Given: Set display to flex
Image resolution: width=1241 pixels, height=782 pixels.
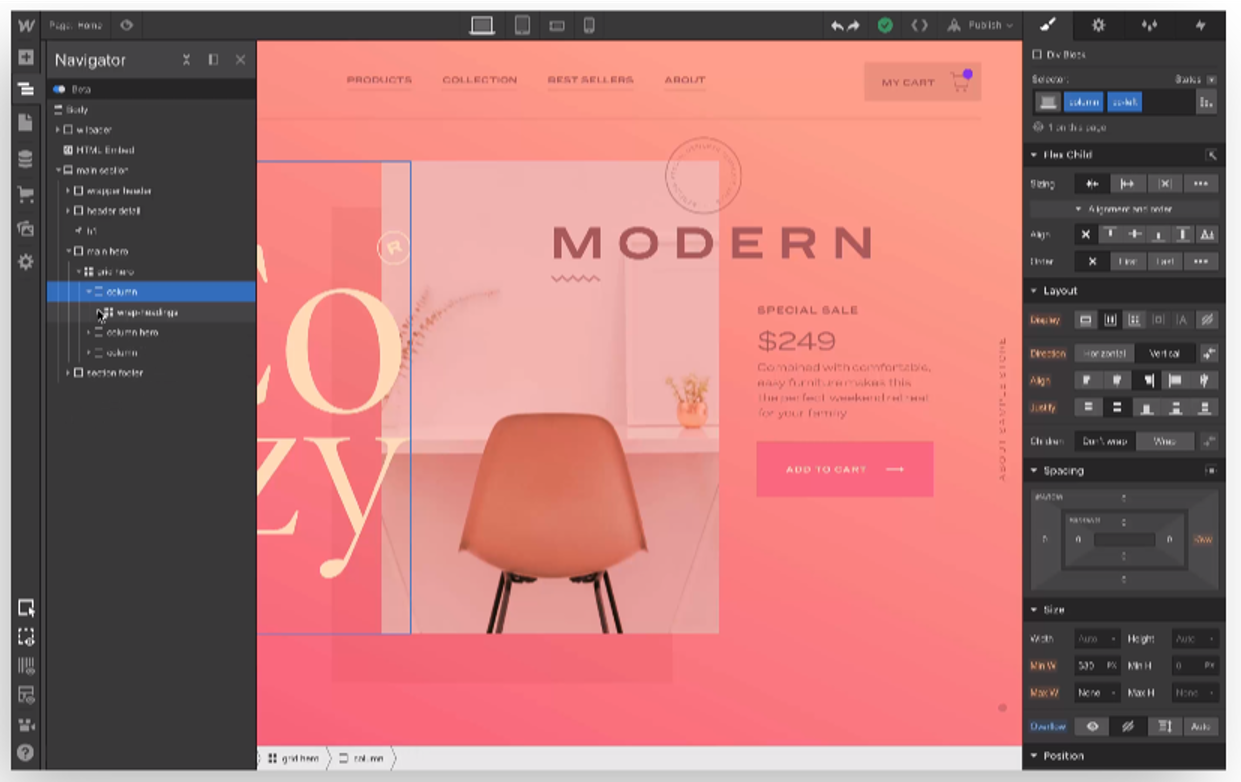Looking at the screenshot, I should [1110, 320].
